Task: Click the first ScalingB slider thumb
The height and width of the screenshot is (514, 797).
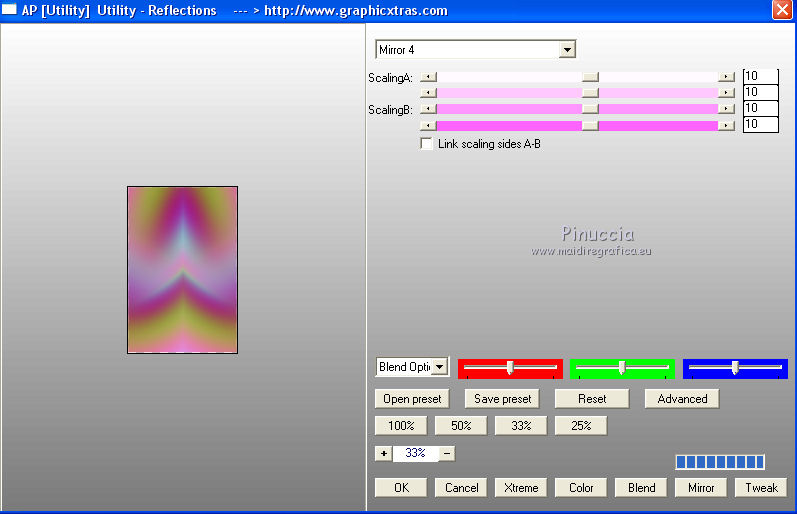Action: pos(590,109)
